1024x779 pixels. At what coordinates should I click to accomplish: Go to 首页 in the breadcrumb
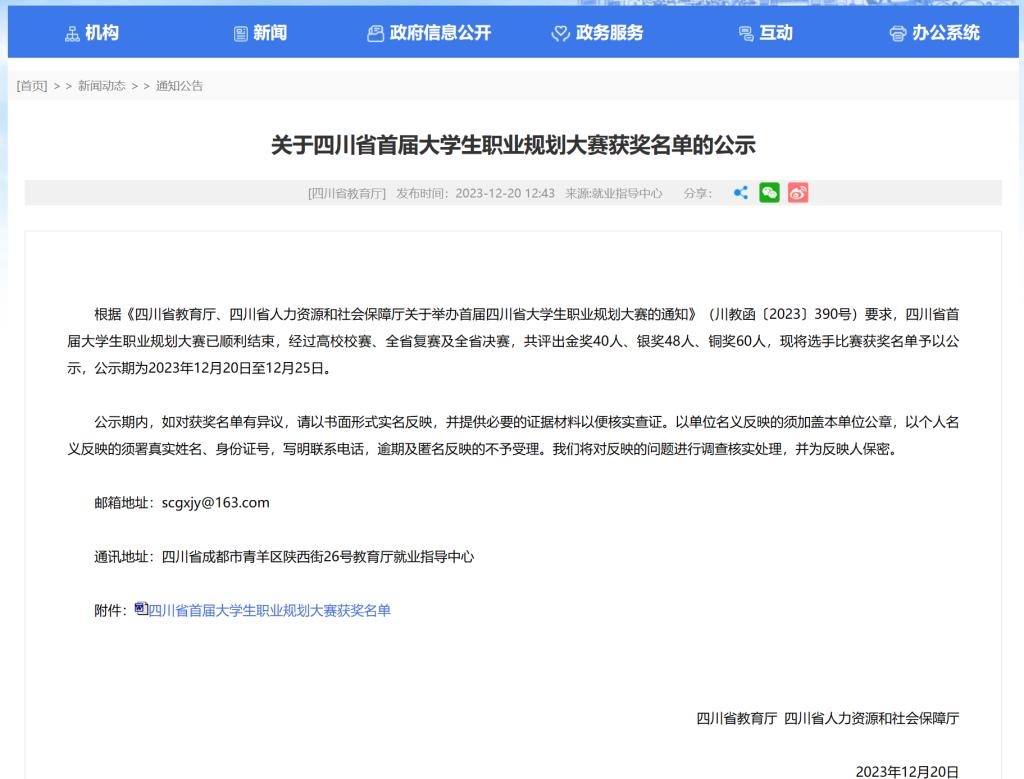click(x=32, y=86)
